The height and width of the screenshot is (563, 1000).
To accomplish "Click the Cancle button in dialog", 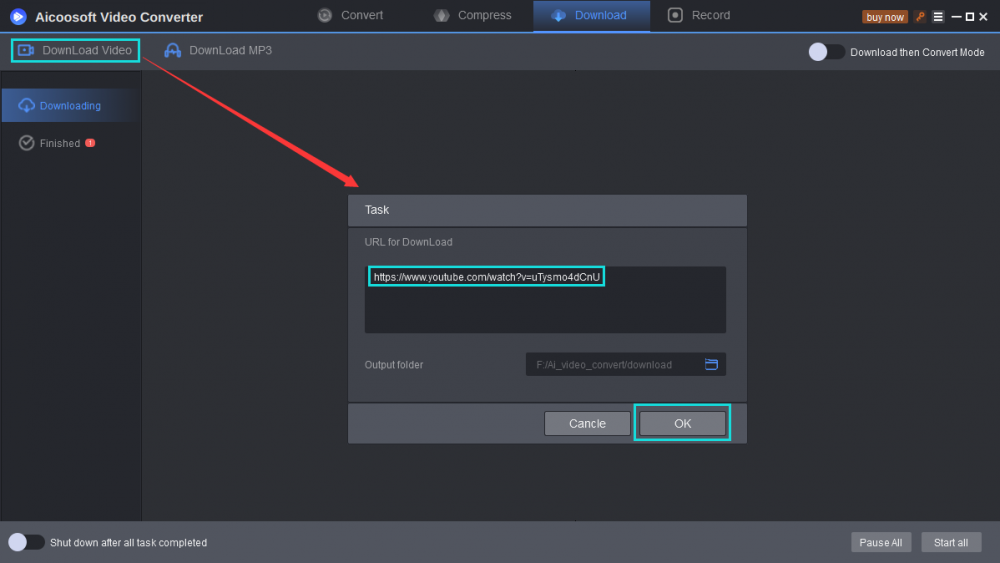I will [x=587, y=423].
